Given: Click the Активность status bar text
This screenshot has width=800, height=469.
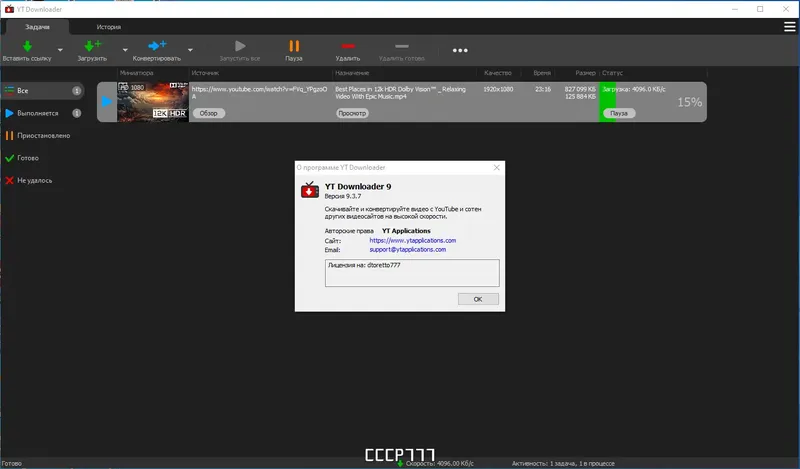Looking at the screenshot, I should coord(563,463).
